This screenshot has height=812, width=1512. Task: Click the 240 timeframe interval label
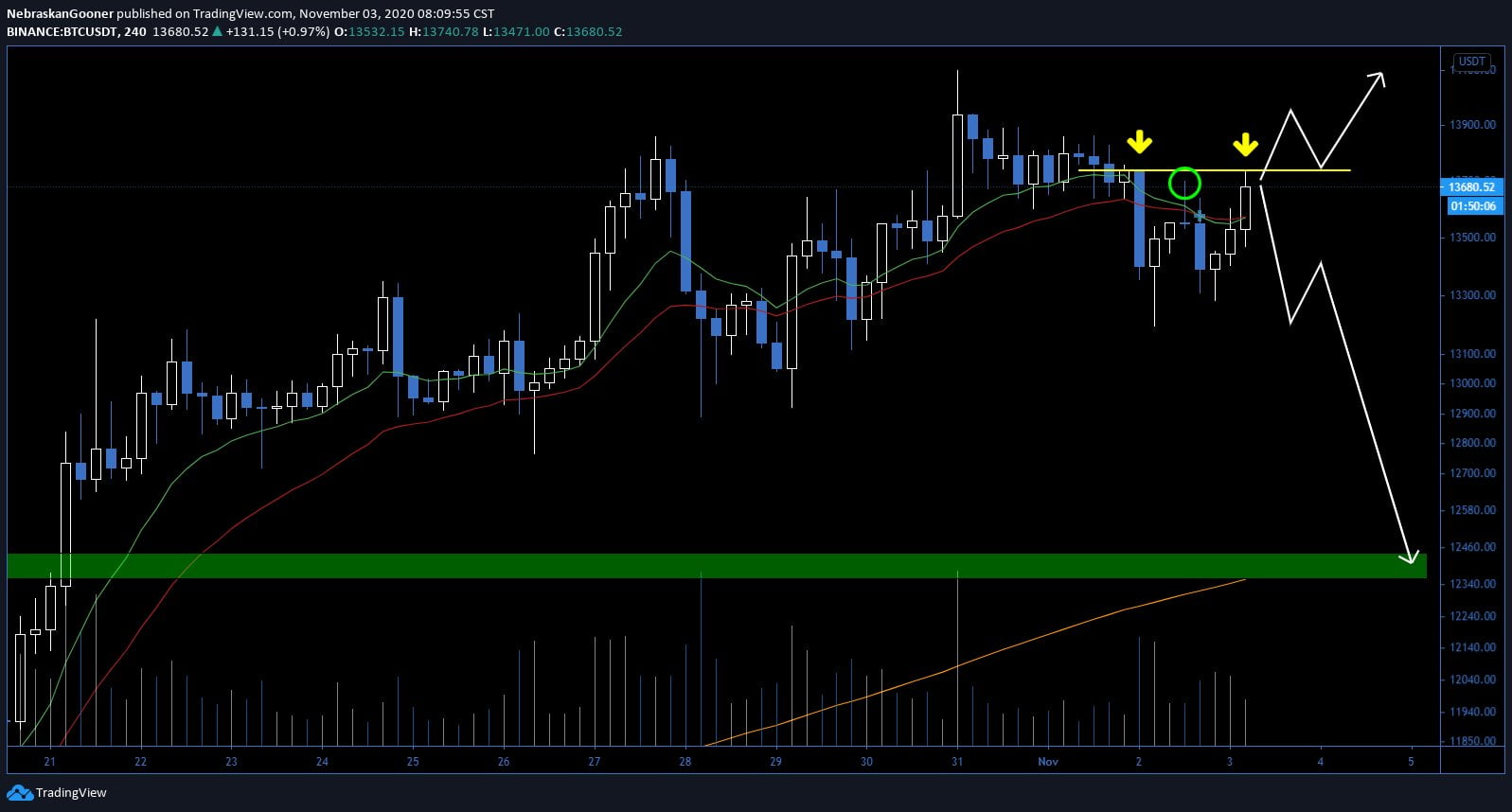134,31
